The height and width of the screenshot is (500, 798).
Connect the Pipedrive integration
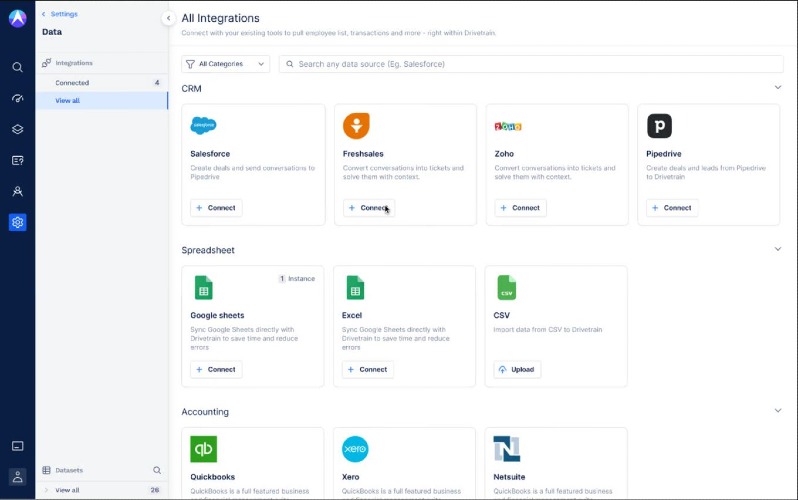coord(672,208)
